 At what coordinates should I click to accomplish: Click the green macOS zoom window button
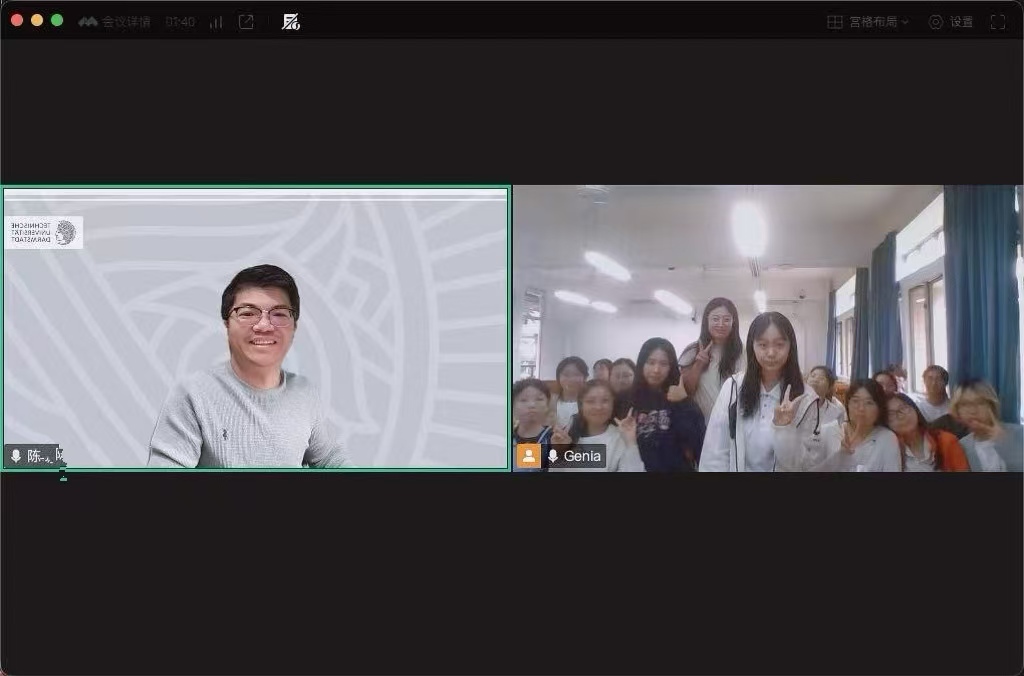pos(57,20)
